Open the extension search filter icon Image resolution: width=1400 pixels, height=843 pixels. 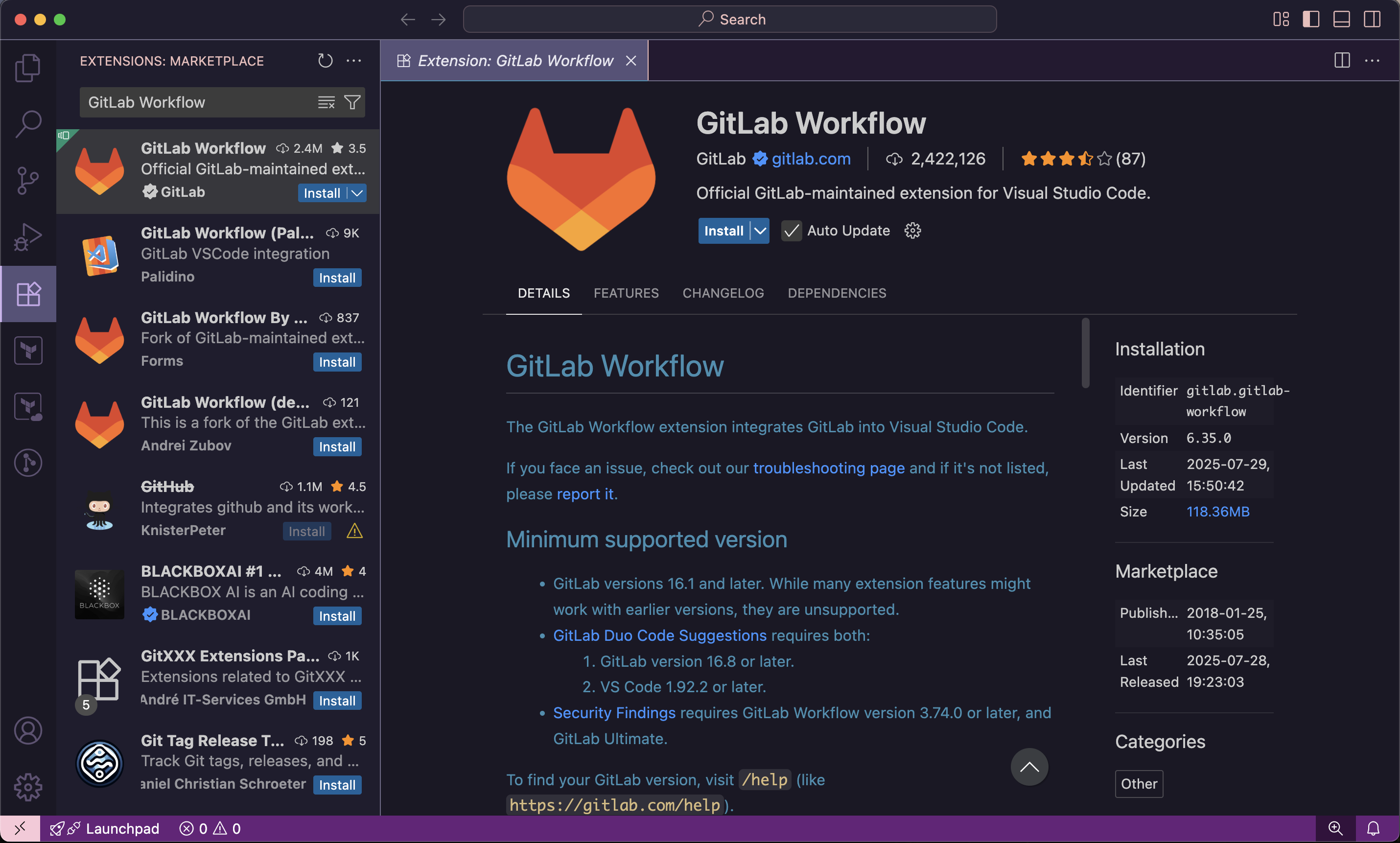coord(351,102)
